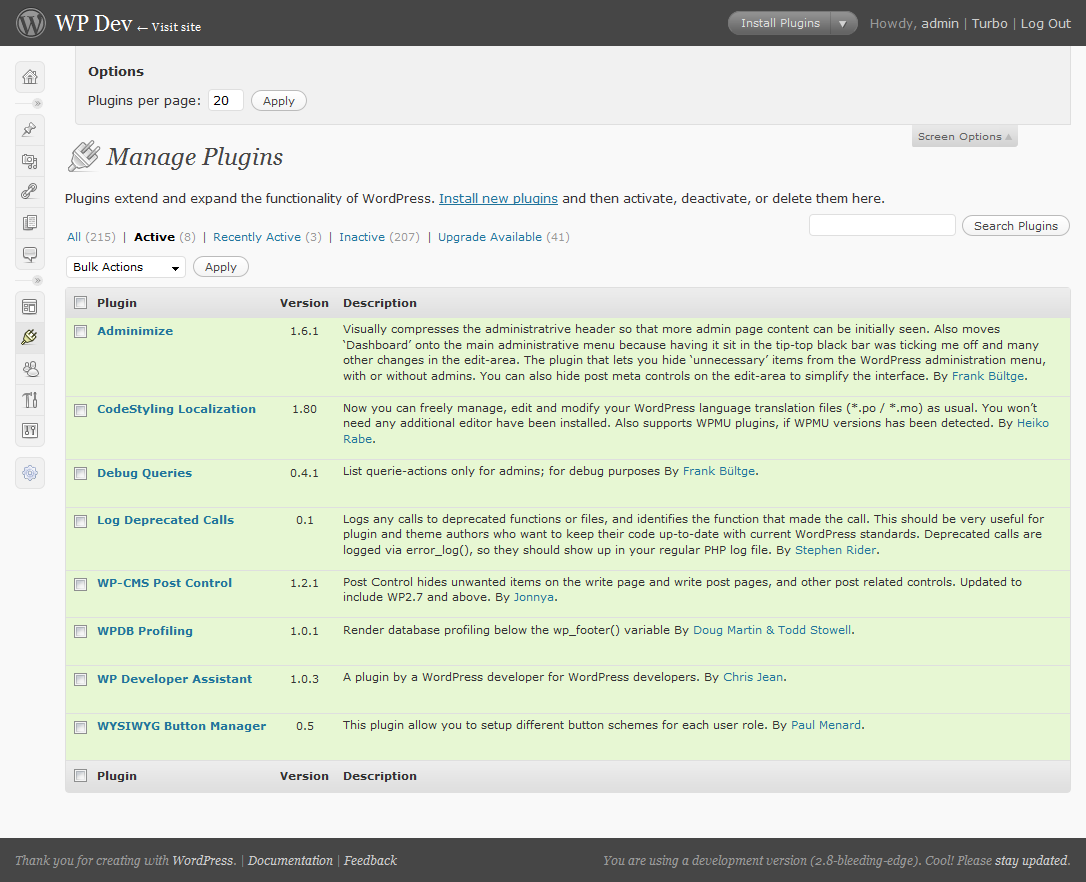1086x882 pixels.
Task: Toggle select-all checkbox in table footer
Action: 81,776
